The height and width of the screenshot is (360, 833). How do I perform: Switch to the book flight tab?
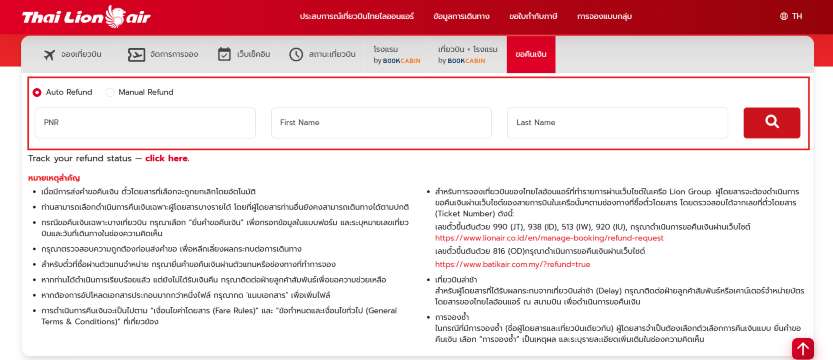72,54
